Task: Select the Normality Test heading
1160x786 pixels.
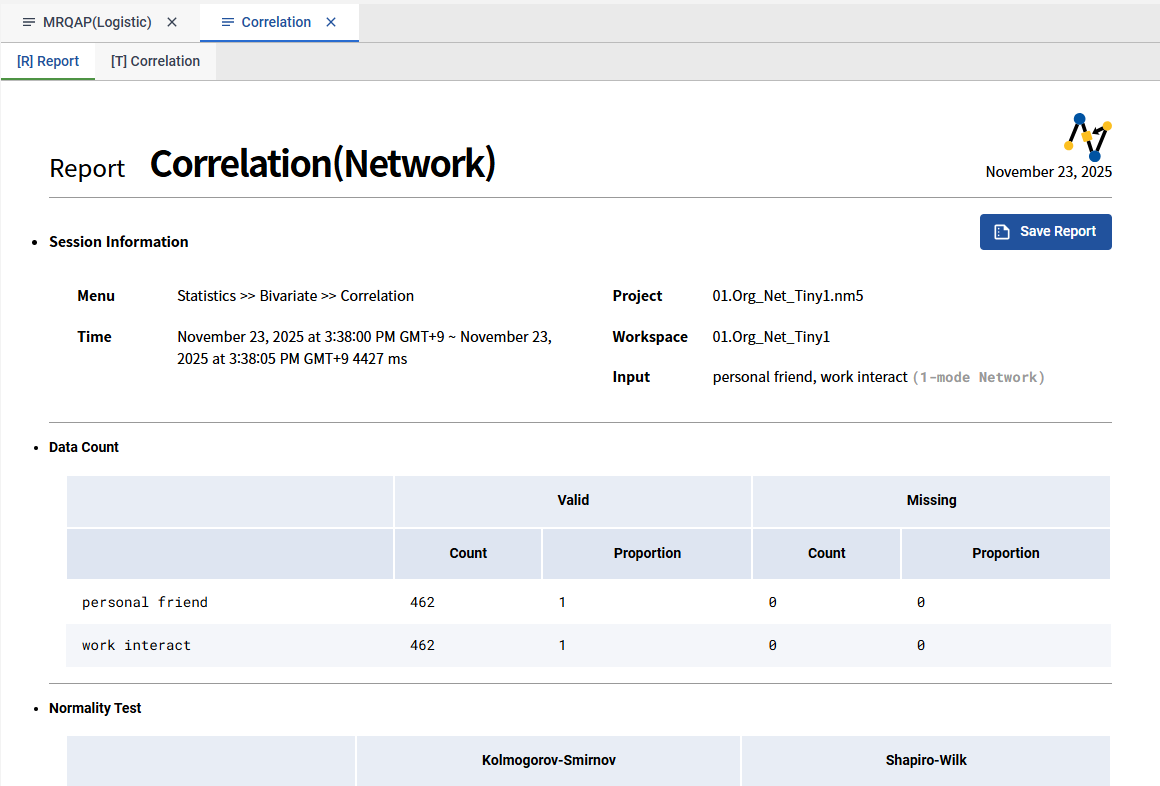Action: point(95,708)
